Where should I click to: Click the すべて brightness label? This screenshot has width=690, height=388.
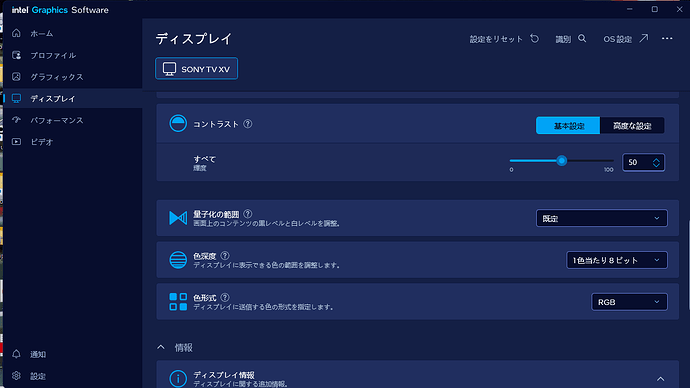(x=205, y=159)
